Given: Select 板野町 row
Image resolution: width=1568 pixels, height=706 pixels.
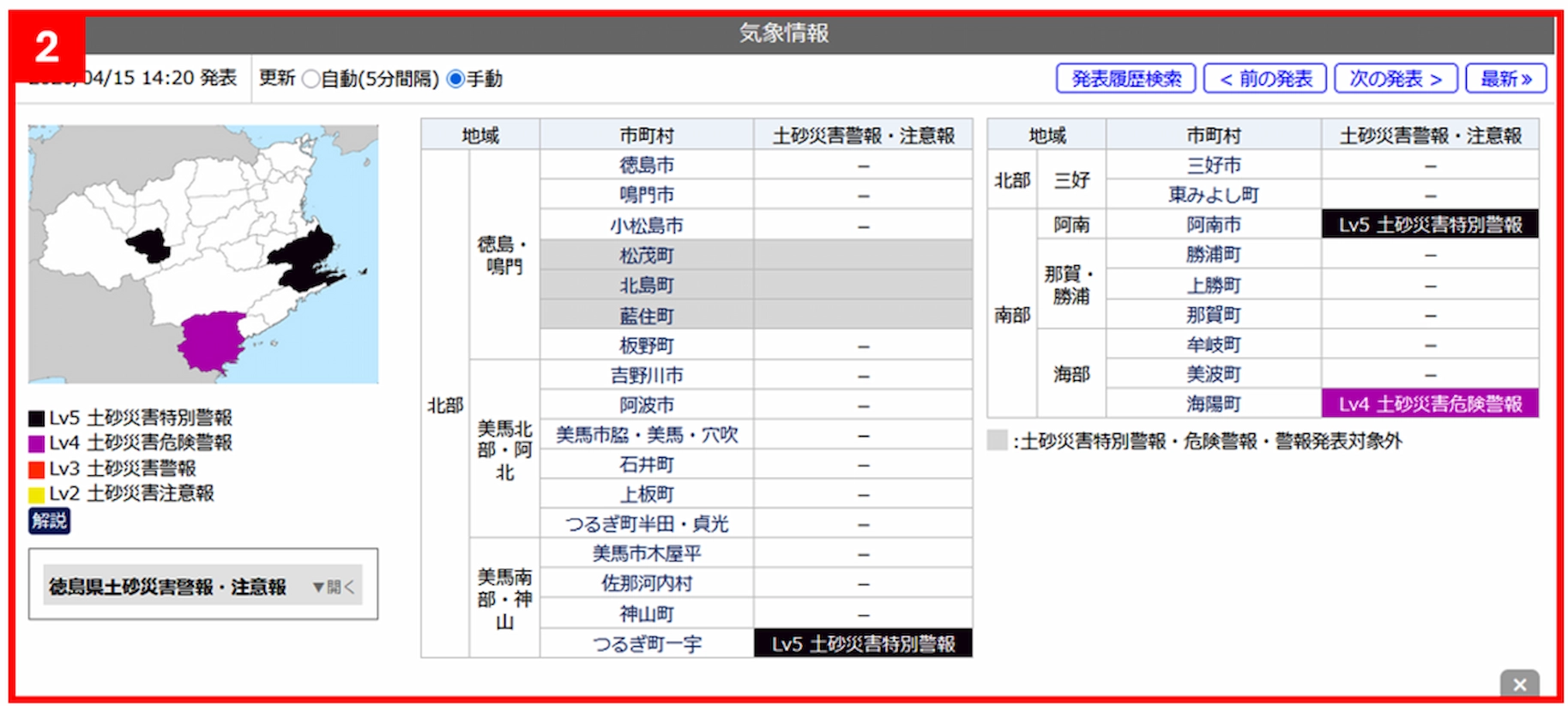Looking at the screenshot, I should tap(756, 345).
